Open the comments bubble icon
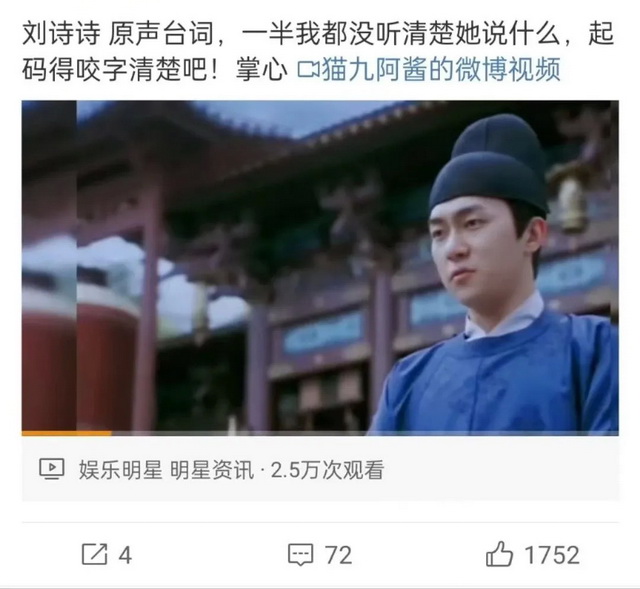 (301, 555)
